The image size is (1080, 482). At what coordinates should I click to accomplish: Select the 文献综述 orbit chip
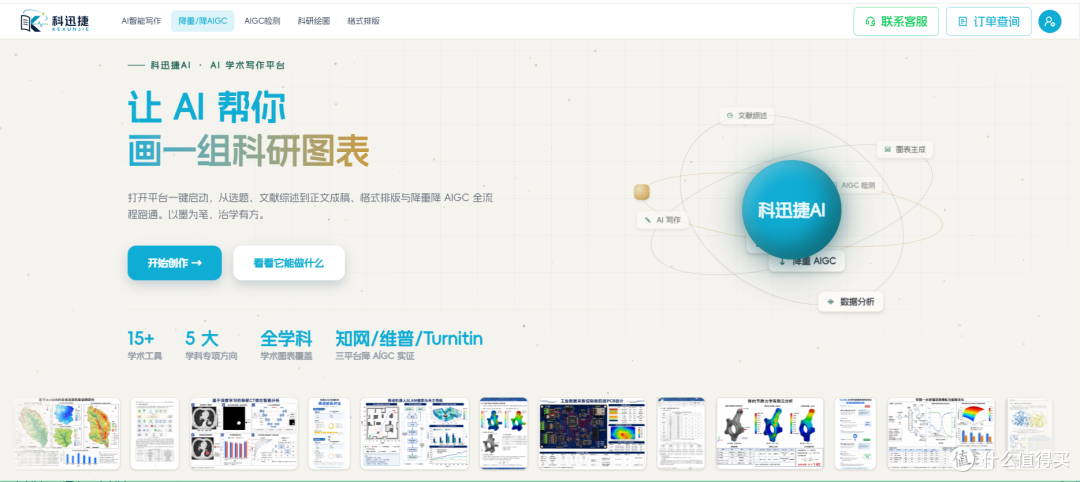747,116
